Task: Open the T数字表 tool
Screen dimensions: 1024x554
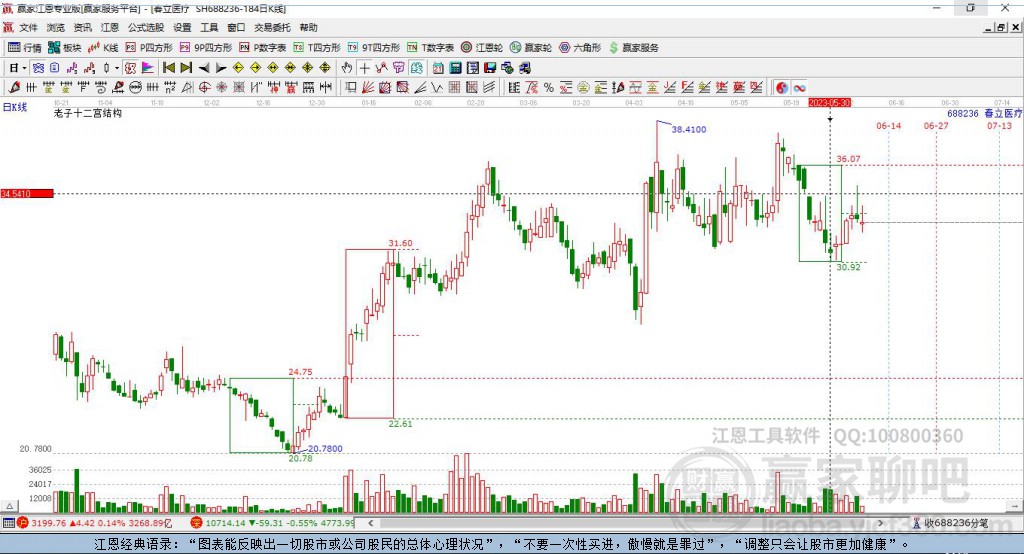Action: point(430,48)
